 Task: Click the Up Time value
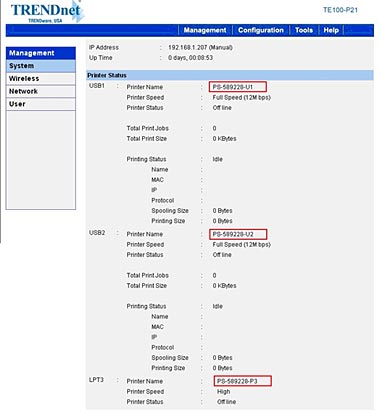pyautogui.click(x=190, y=58)
